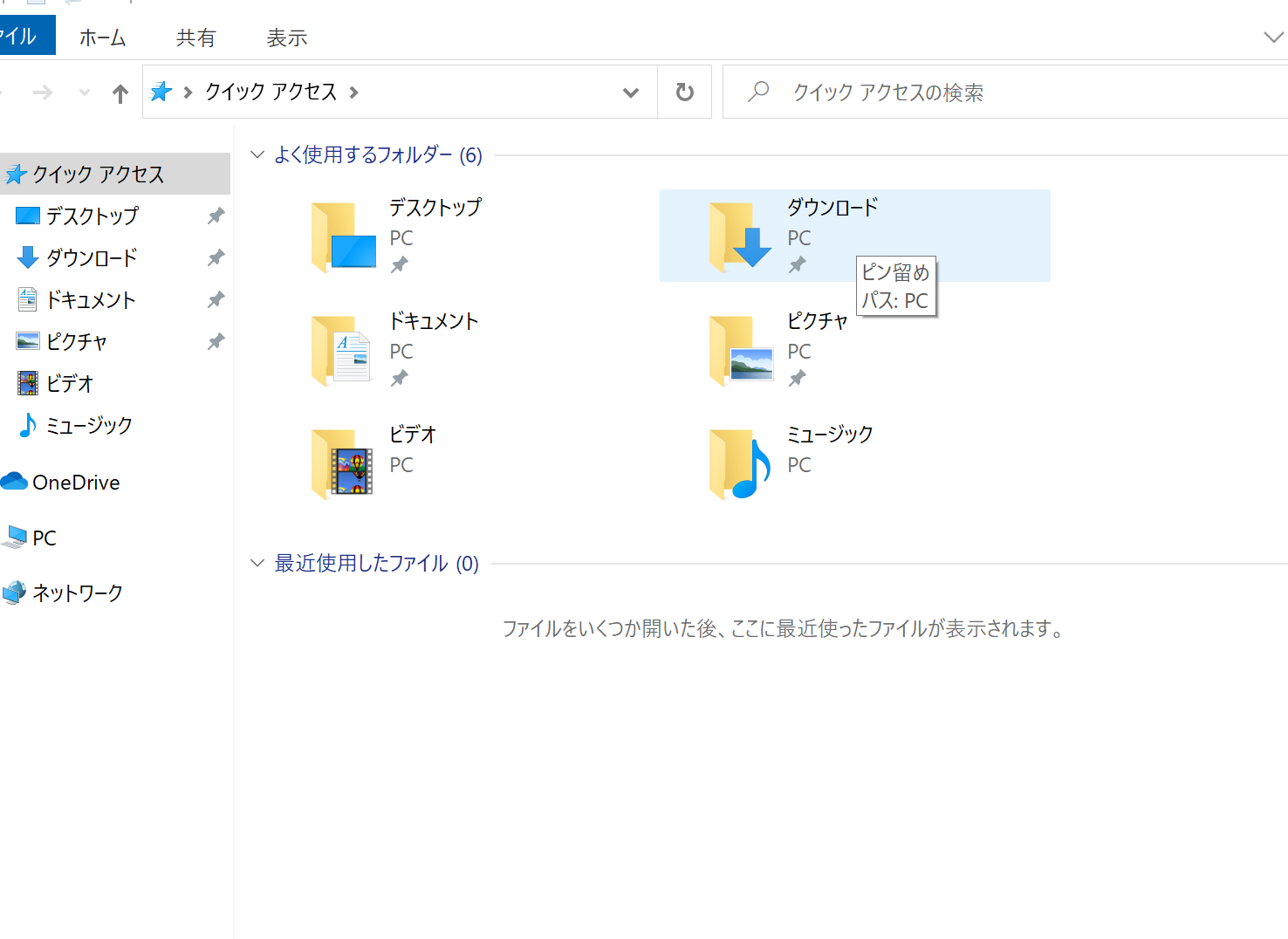Open the Pictures folder icon

coord(740,350)
